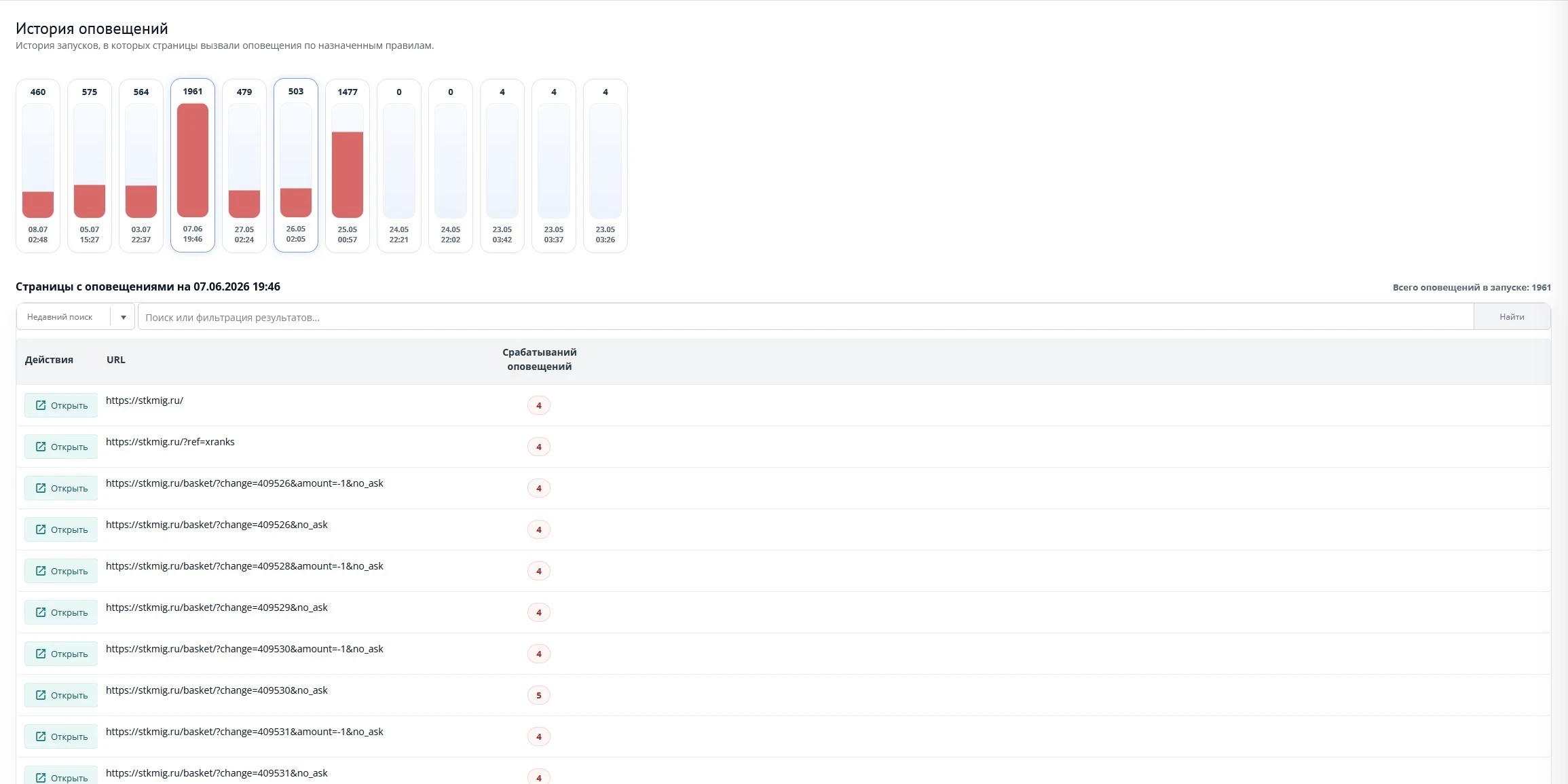Viewport: 1568px width, 784px height.
Task: Click the URL https://stkmig.ru/?ref=xranks
Action: point(170,442)
